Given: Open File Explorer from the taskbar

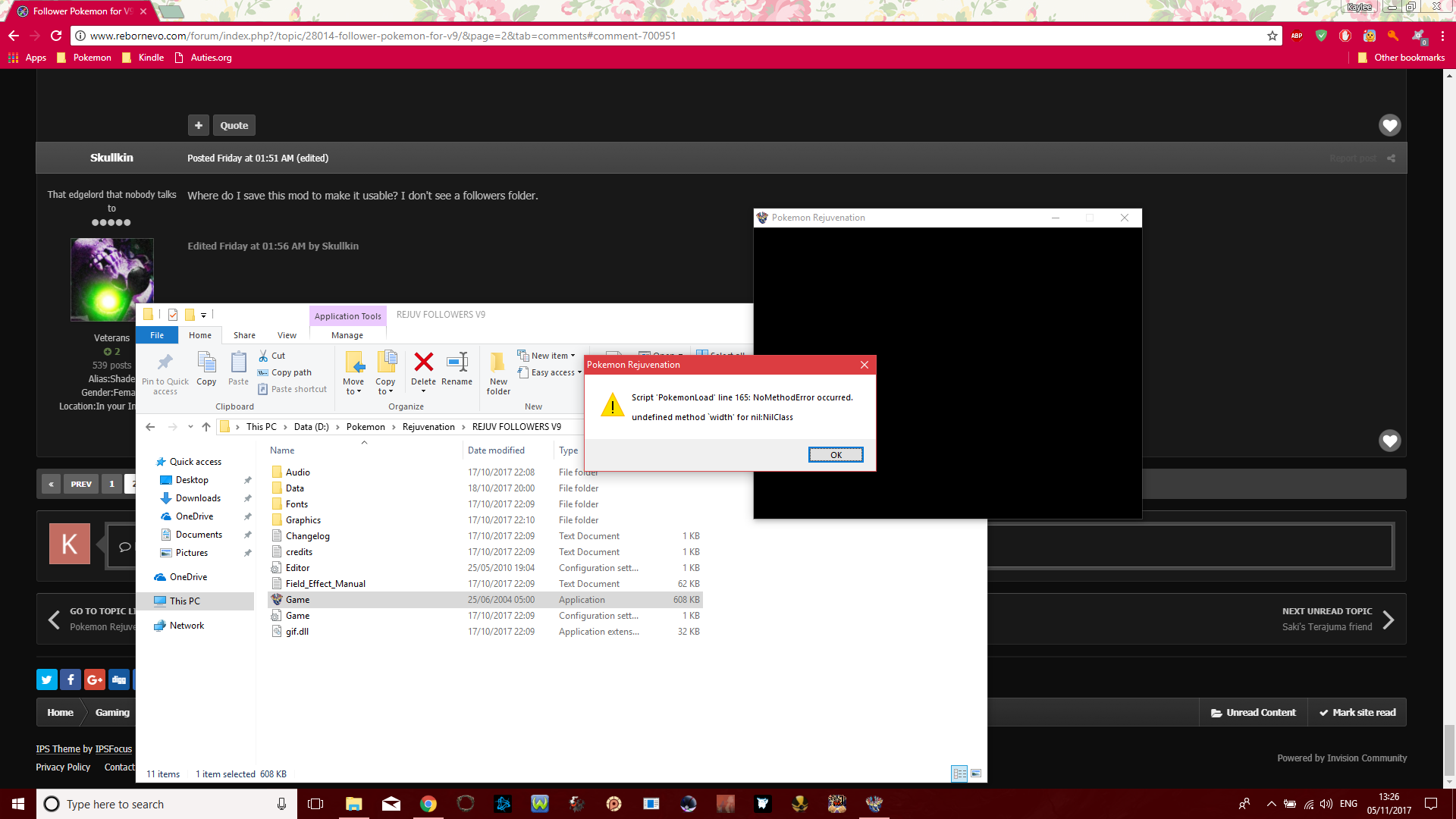Looking at the screenshot, I should tap(354, 804).
